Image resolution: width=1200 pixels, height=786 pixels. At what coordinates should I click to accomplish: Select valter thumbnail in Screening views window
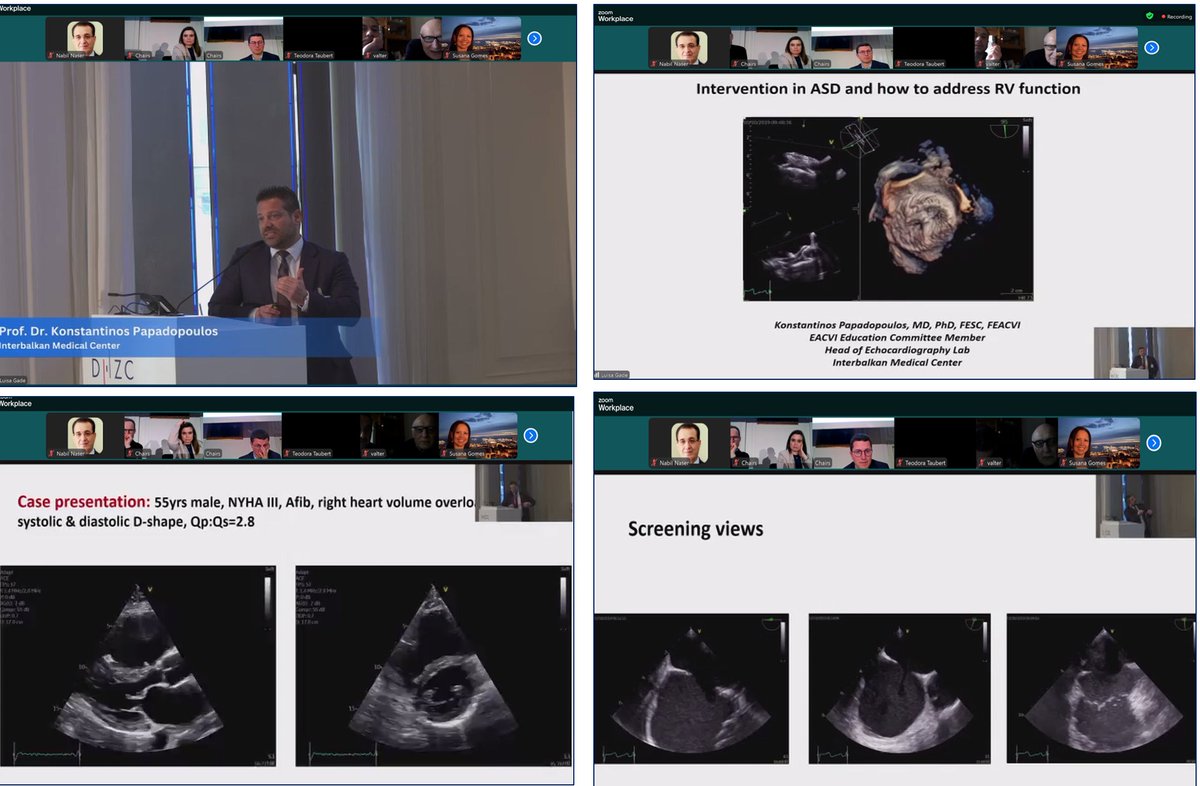tap(1016, 443)
